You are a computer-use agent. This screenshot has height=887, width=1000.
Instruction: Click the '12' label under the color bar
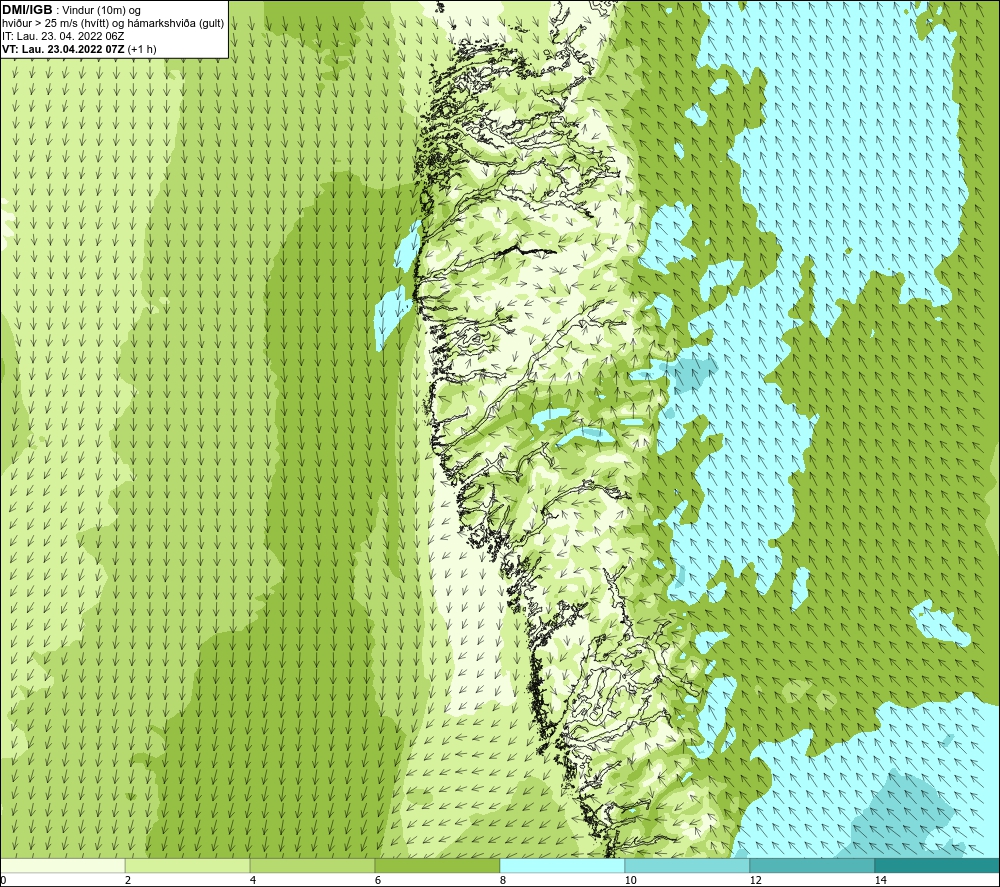(x=756, y=880)
